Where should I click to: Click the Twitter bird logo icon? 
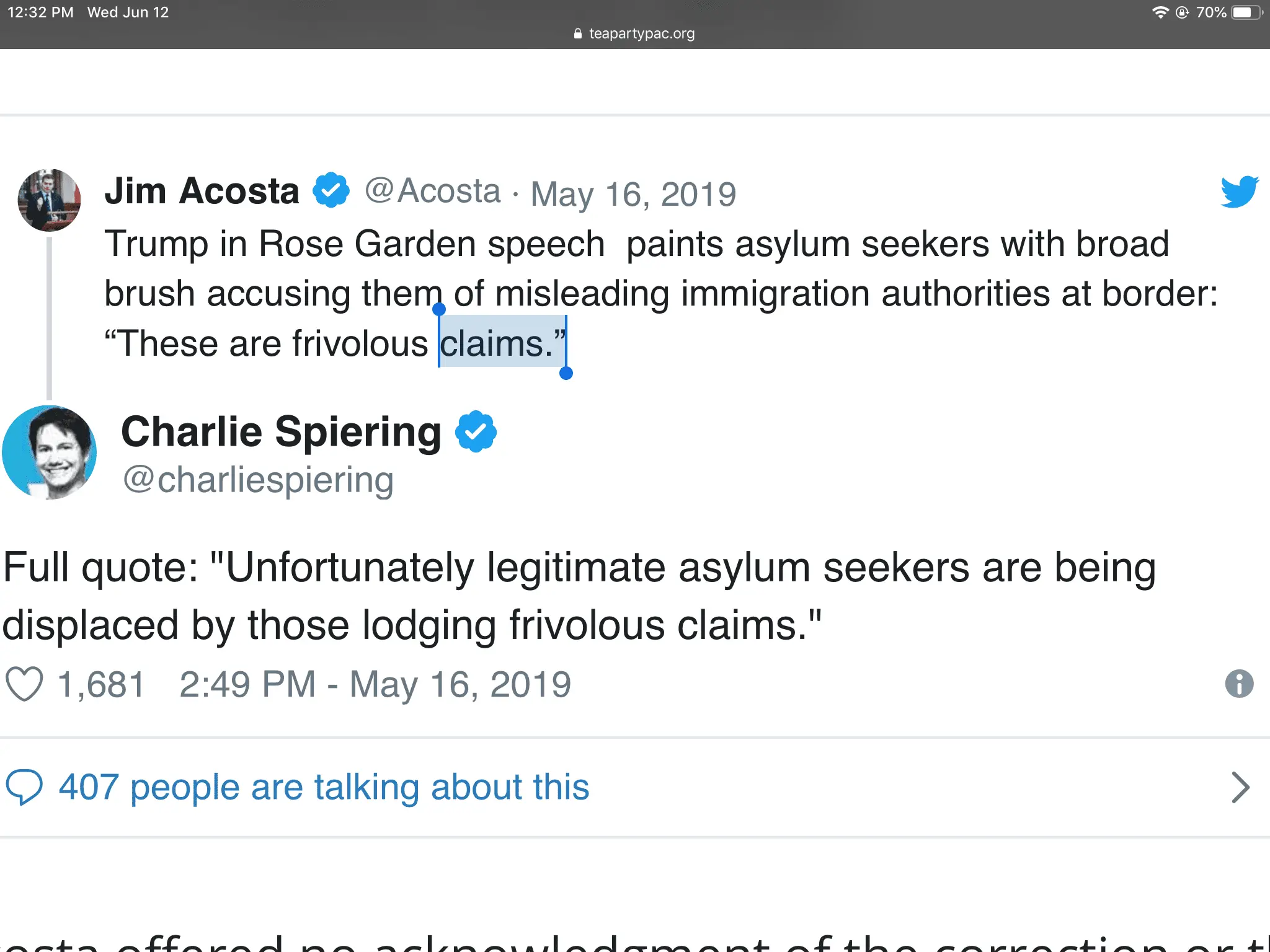(x=1239, y=192)
